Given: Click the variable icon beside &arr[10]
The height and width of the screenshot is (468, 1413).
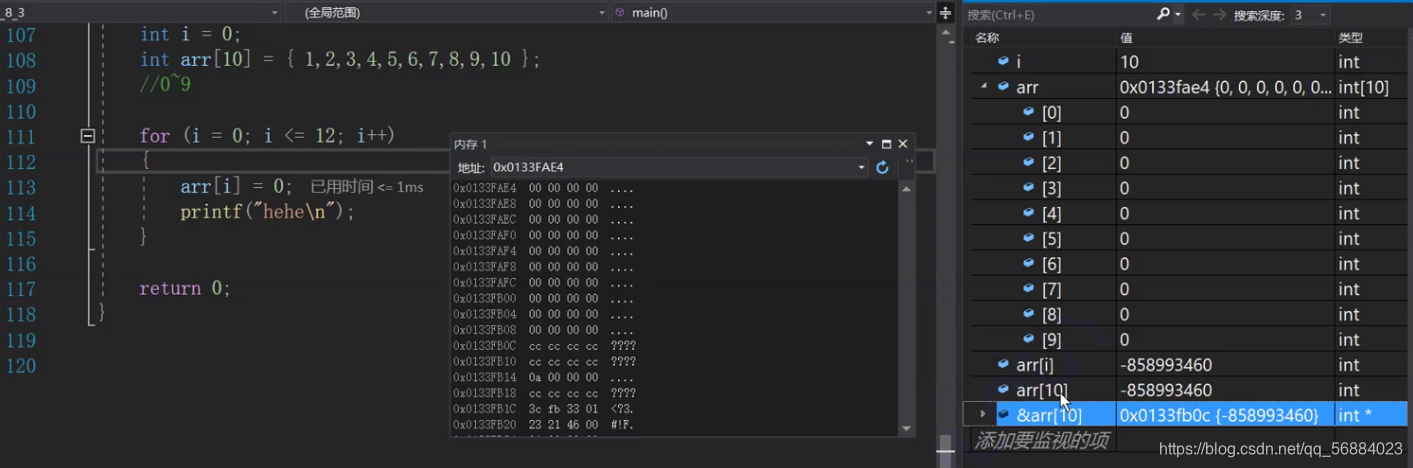Looking at the screenshot, I should 1003,414.
